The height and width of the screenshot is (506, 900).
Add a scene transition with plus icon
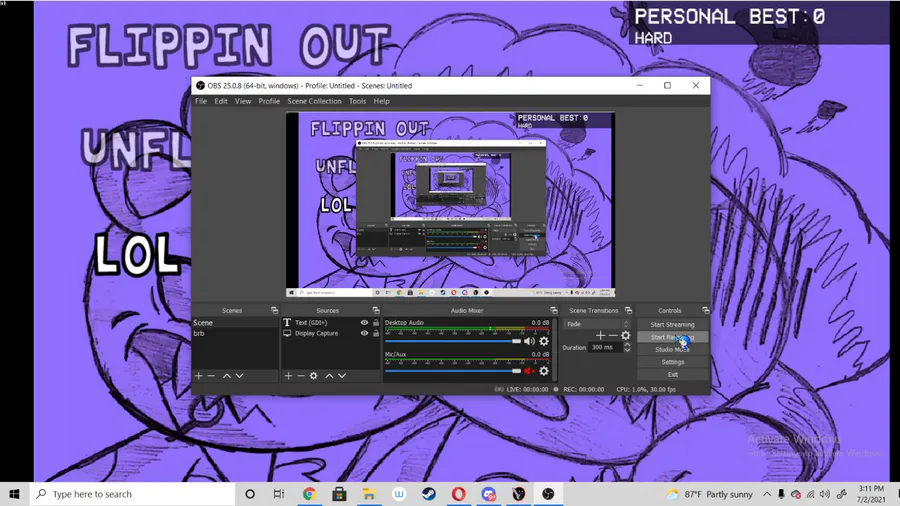pyautogui.click(x=600, y=336)
